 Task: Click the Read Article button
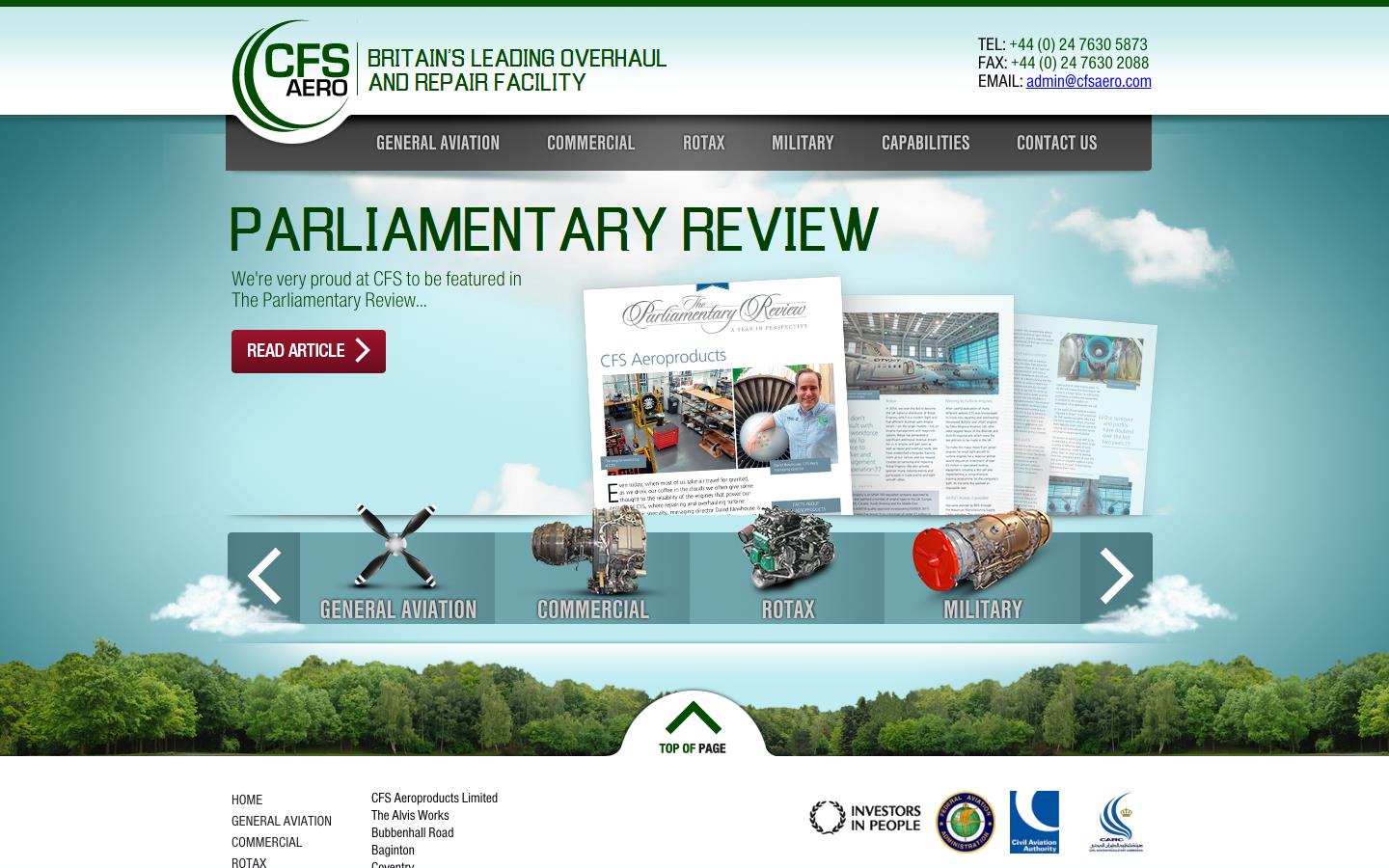tap(309, 351)
